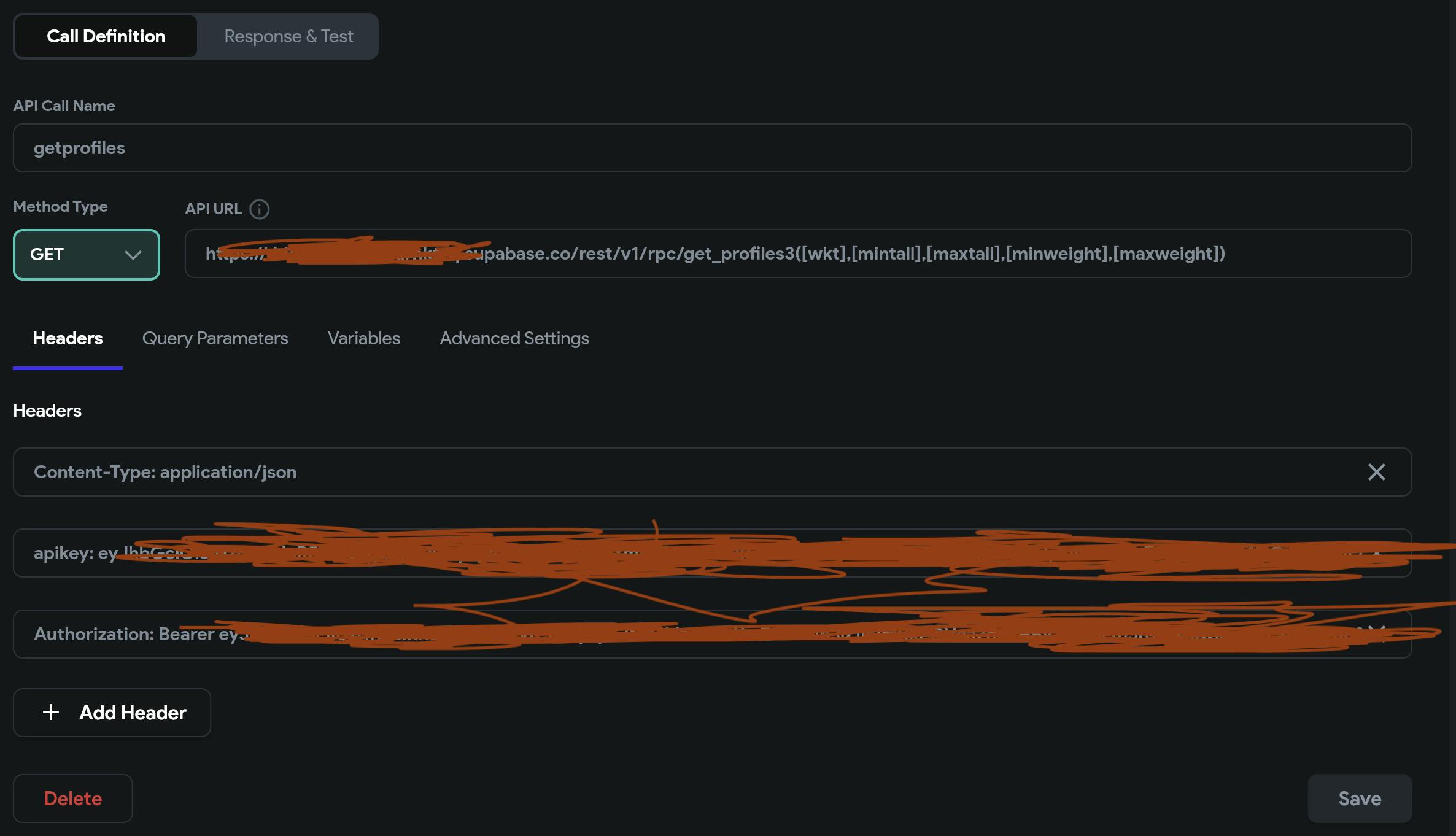Select the Headers tab

tap(68, 338)
